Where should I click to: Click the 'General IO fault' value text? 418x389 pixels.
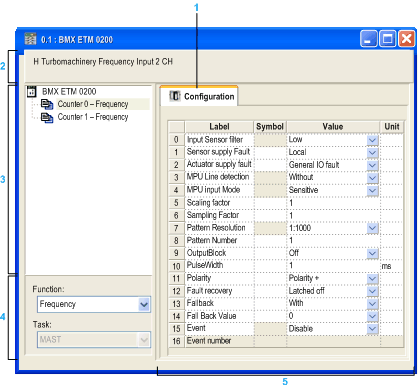(x=314, y=165)
